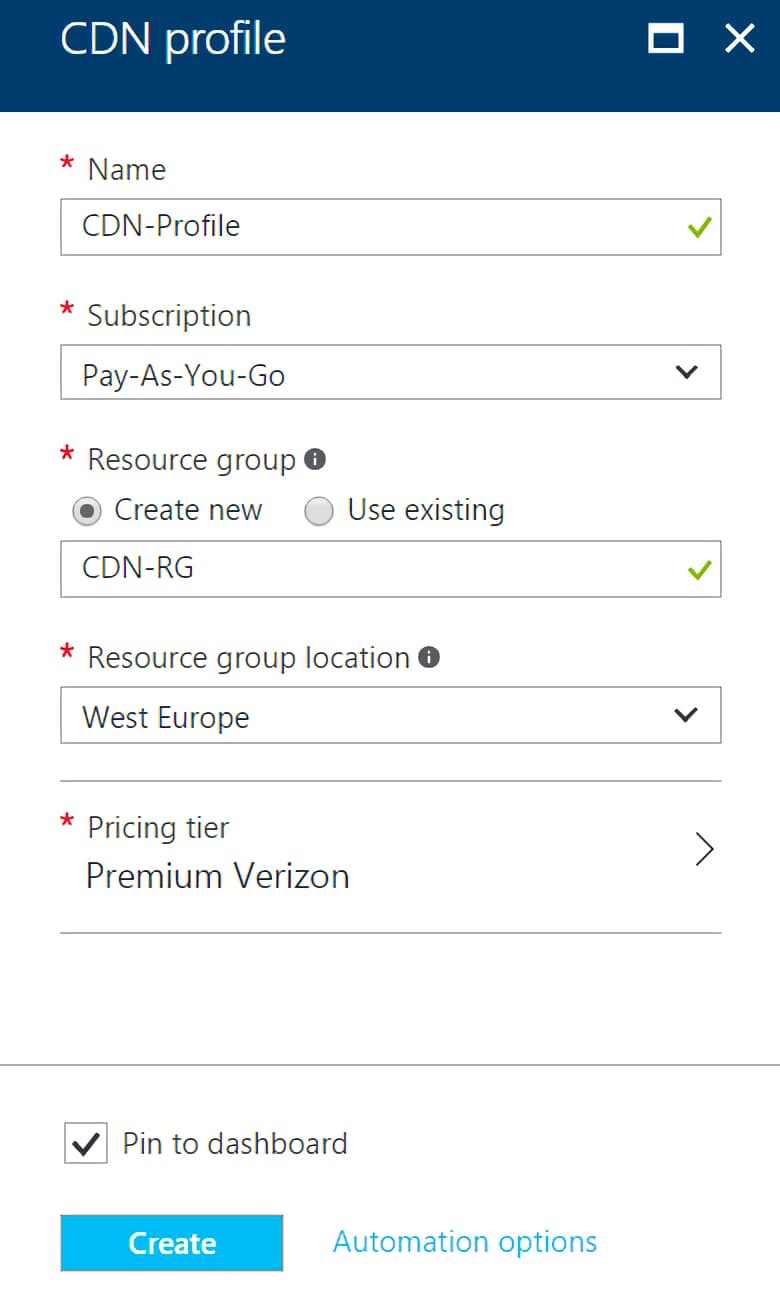Click the West Europe field chevron
This screenshot has width=780, height=1306.
687,714
